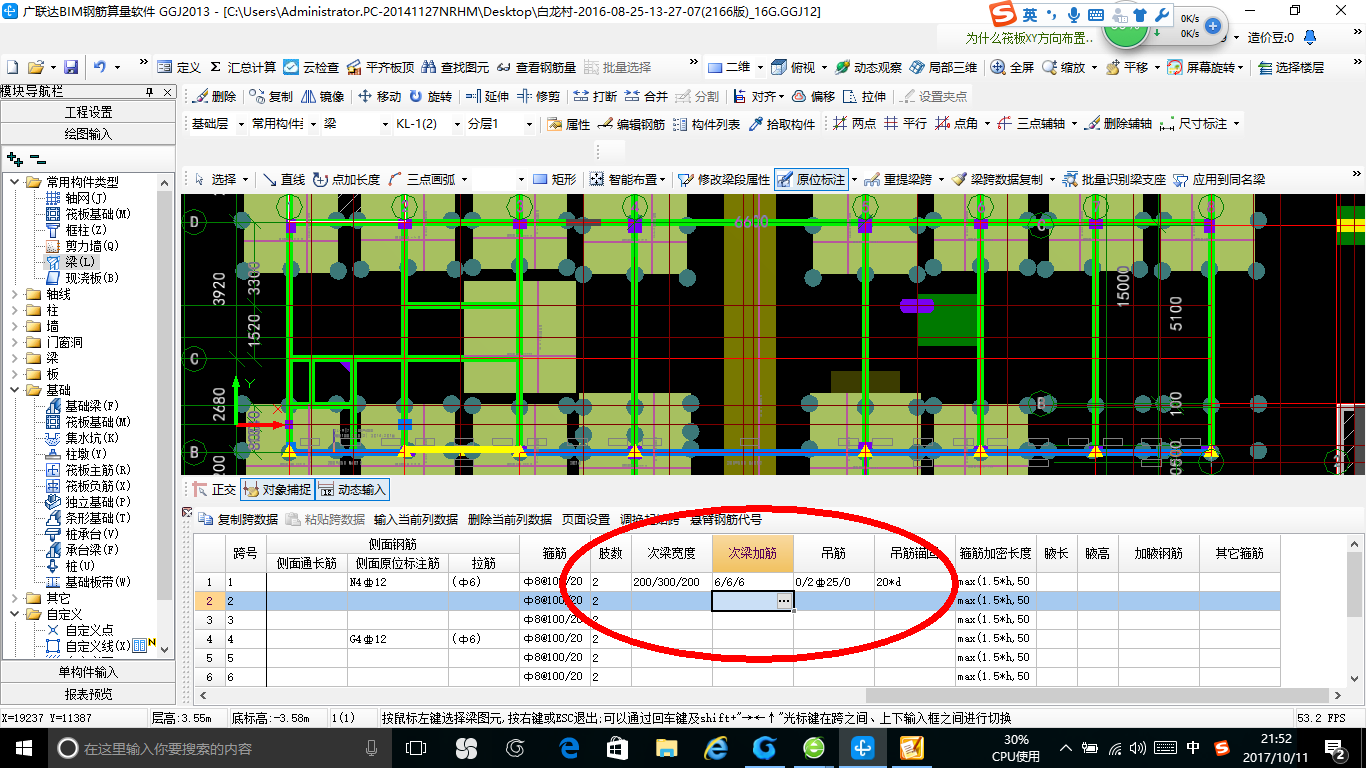Click 删除当前列数据 button
This screenshot has width=1366, height=768.
tap(510, 519)
